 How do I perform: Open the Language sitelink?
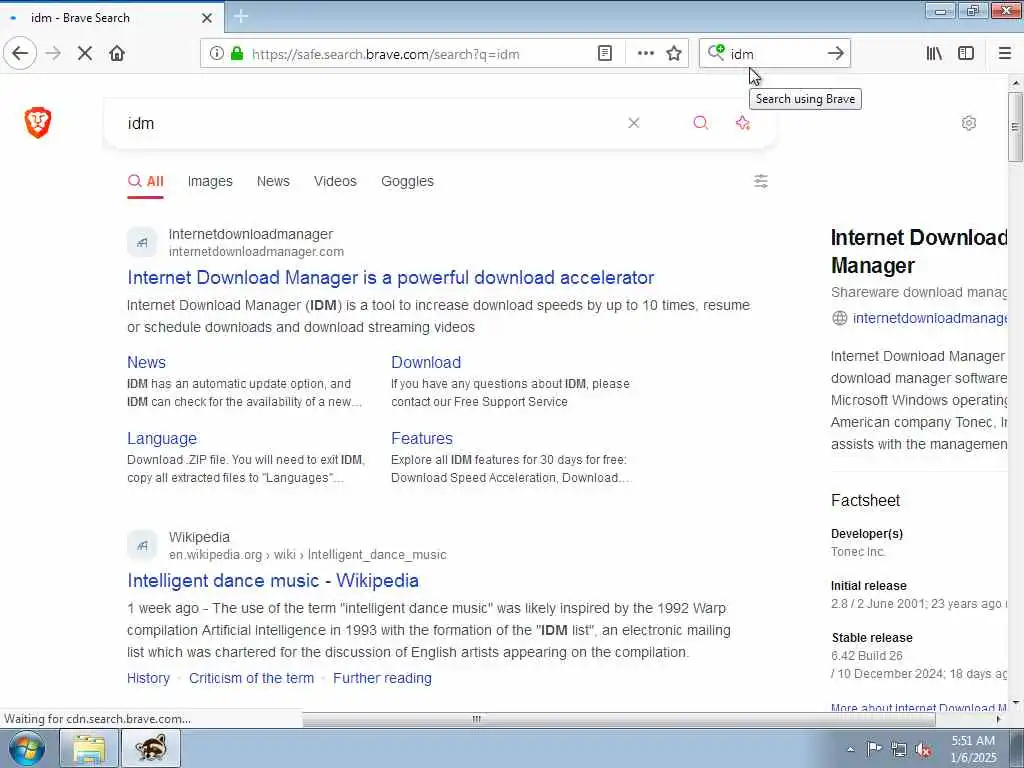coord(162,438)
